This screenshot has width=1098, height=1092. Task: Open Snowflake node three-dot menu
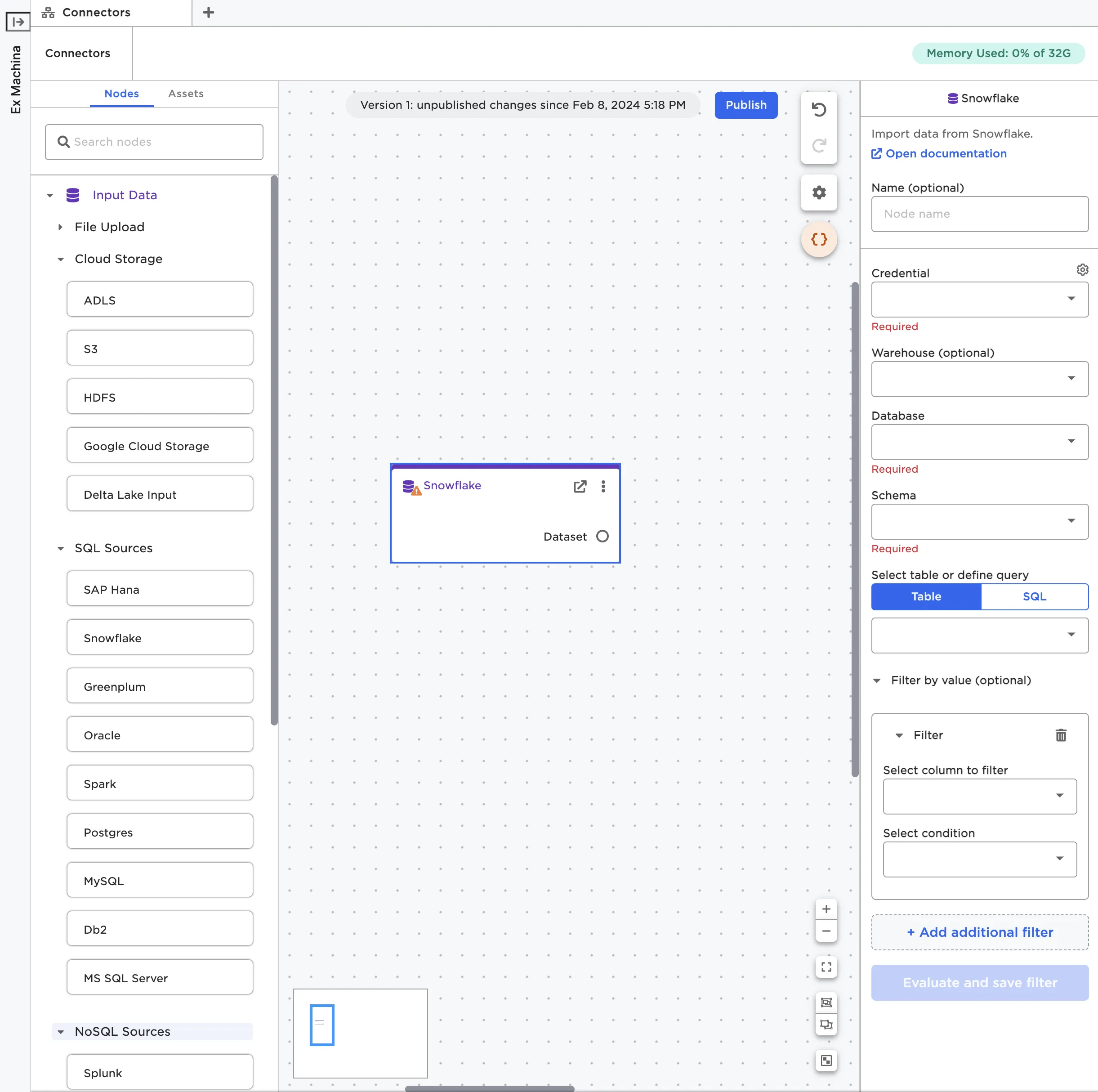pyautogui.click(x=603, y=486)
